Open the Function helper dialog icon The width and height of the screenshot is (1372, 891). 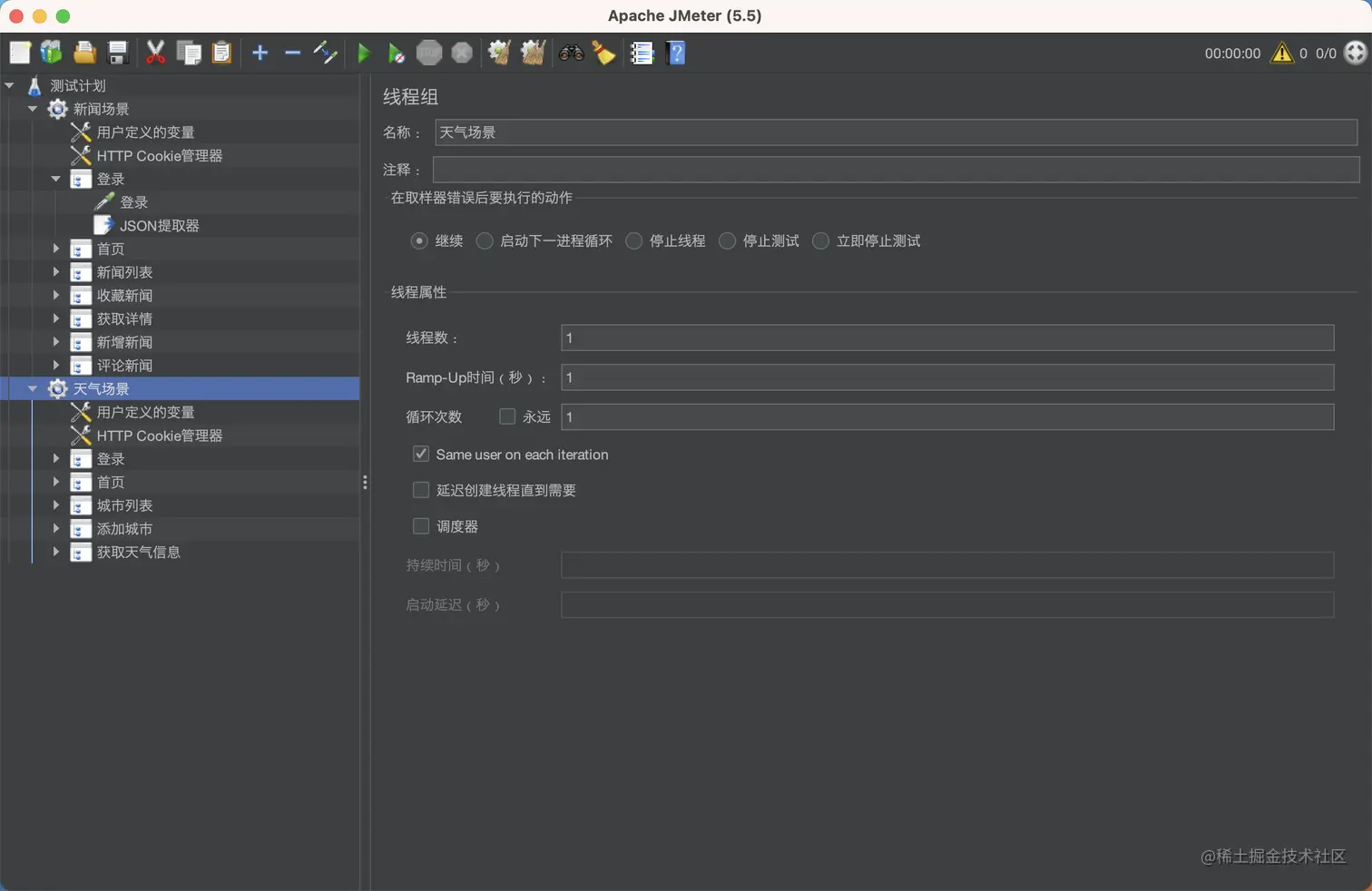pos(642,53)
